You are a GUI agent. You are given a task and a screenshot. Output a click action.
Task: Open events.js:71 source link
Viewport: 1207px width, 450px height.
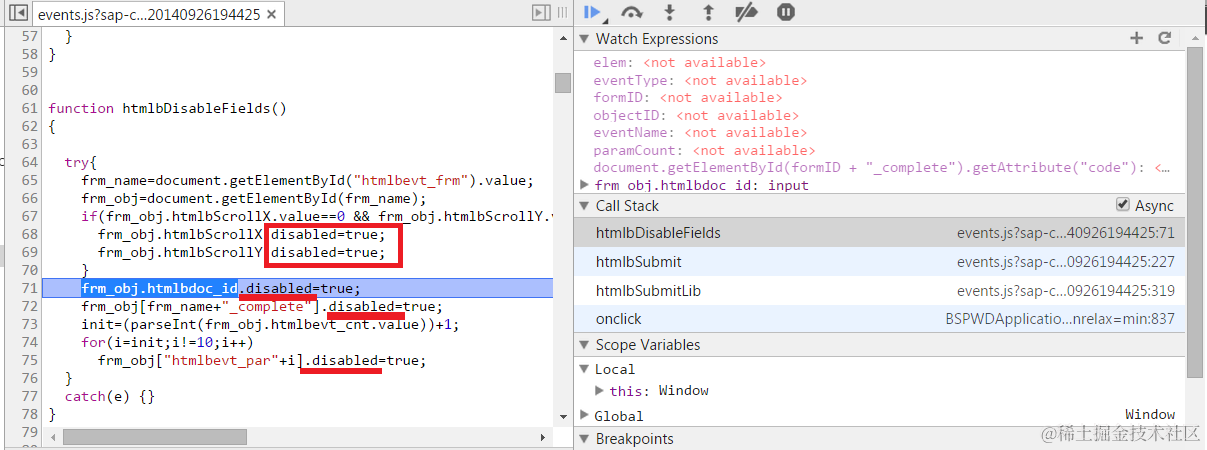(x=1065, y=233)
